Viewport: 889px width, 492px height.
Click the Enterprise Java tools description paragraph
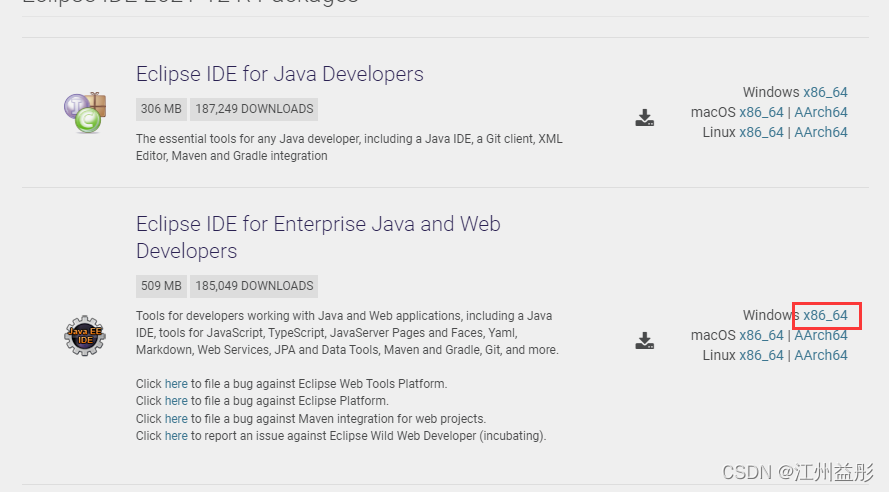point(348,333)
